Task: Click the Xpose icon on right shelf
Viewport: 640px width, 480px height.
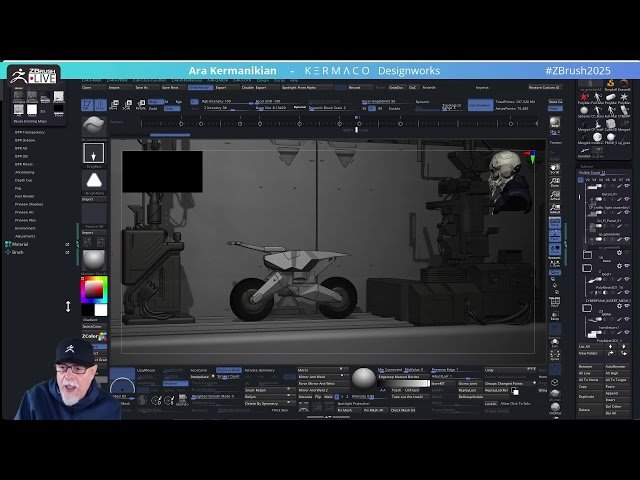Action: pyautogui.click(x=555, y=355)
